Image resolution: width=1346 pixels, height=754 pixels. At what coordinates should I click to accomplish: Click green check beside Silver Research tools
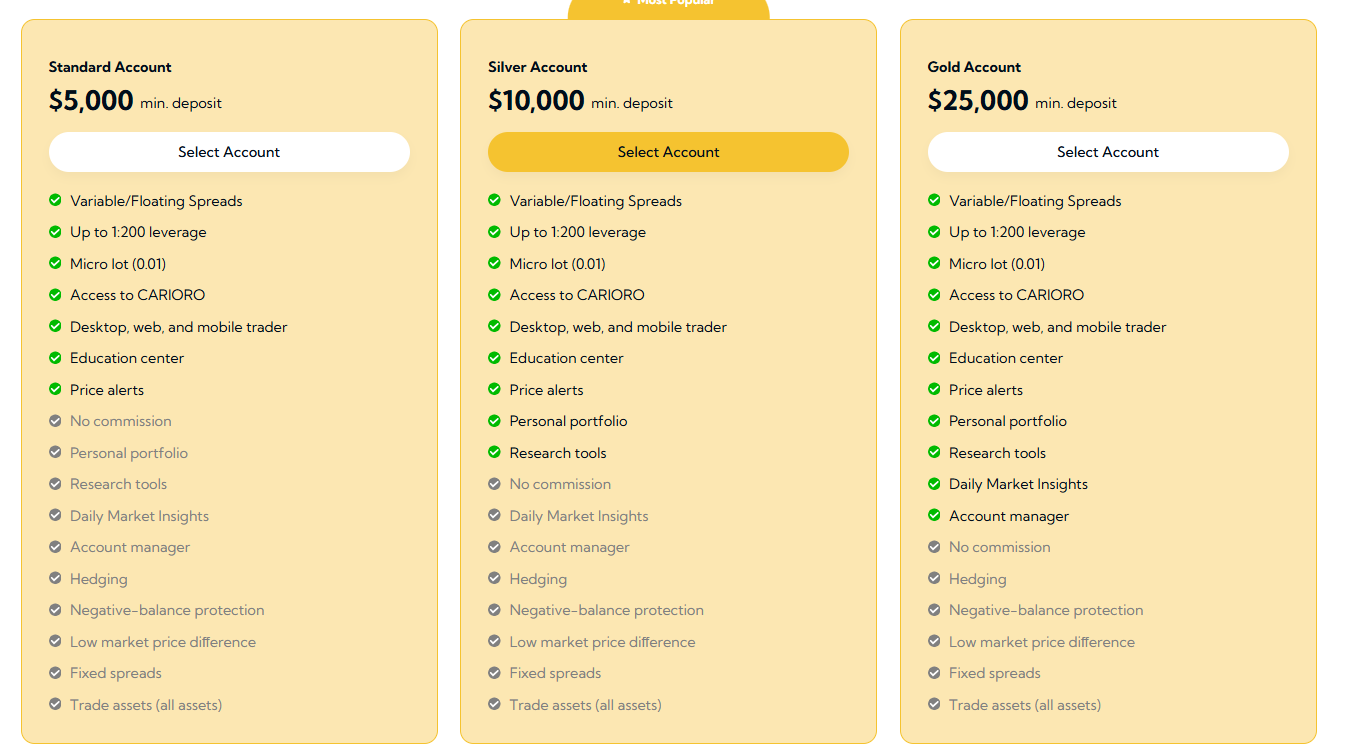494,453
